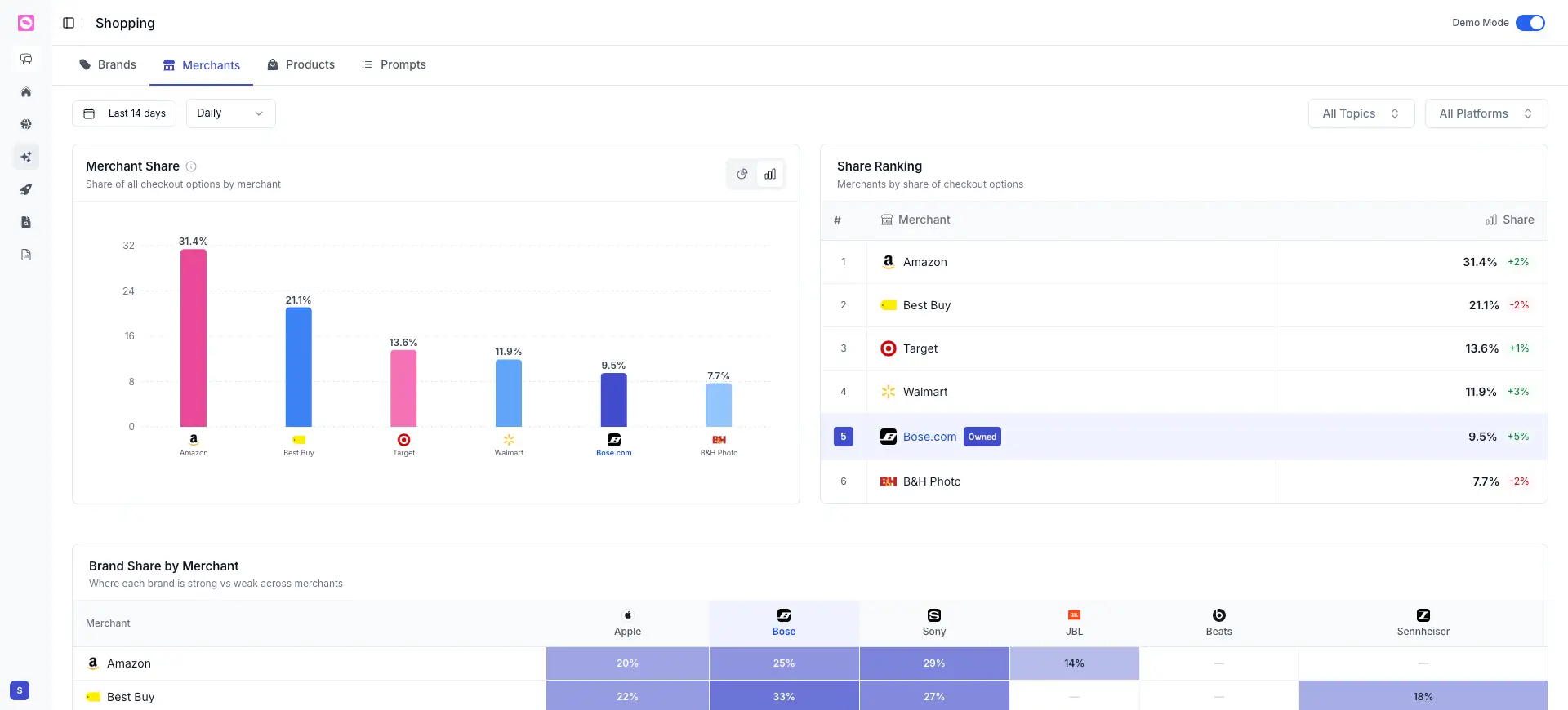Go to the Prompts tab
Screen dimensions: 1568x710
pyautogui.click(x=394, y=64)
